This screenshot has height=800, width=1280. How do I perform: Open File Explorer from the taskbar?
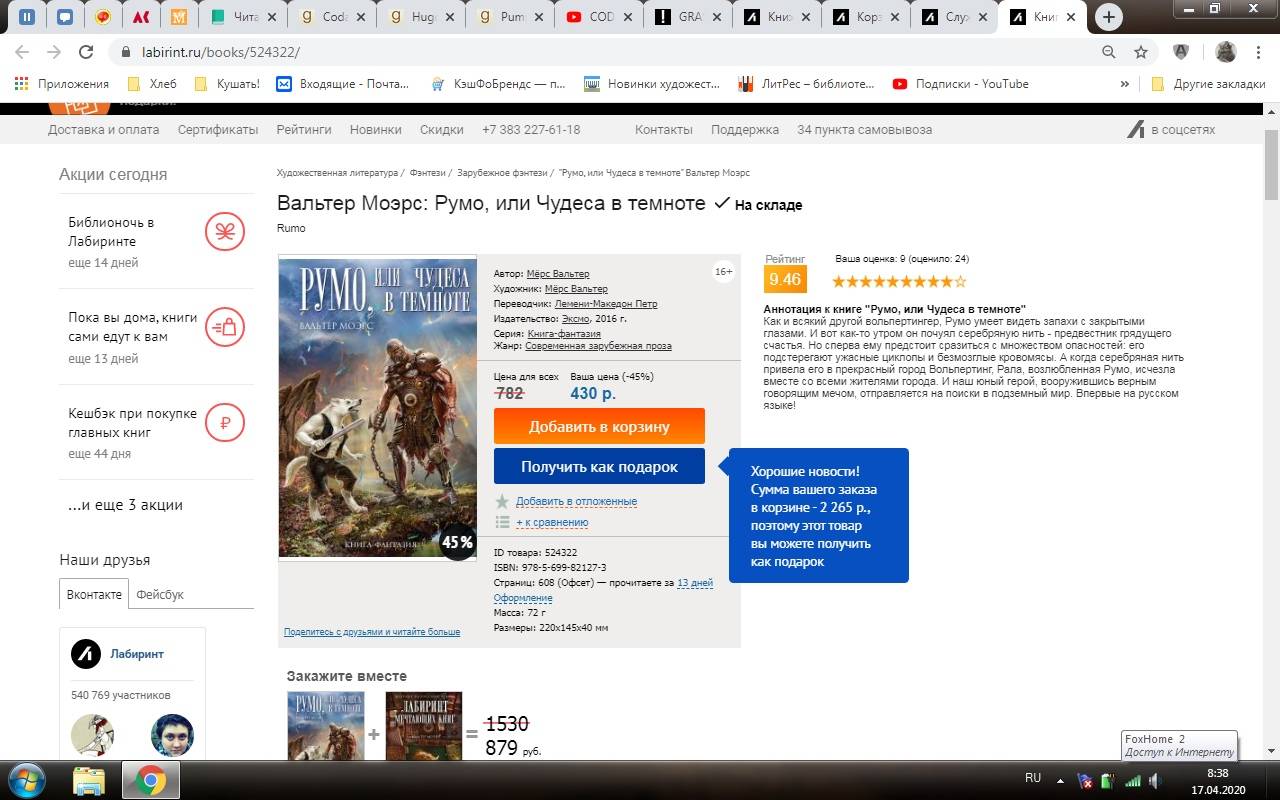point(89,780)
